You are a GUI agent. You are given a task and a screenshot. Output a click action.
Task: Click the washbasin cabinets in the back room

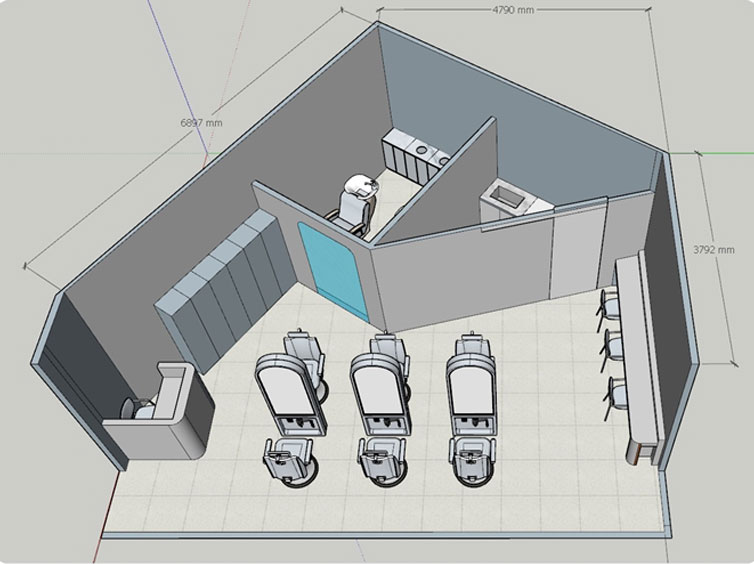tap(416, 157)
